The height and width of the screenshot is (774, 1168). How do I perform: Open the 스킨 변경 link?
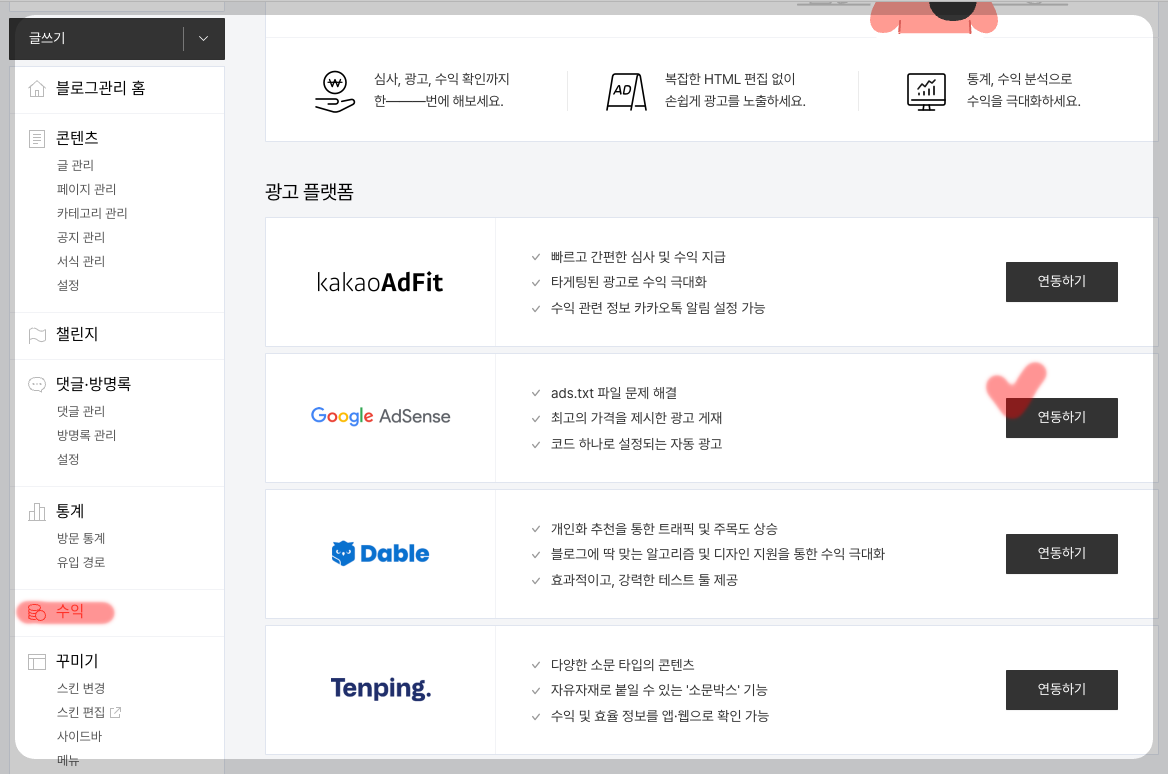coord(79,689)
